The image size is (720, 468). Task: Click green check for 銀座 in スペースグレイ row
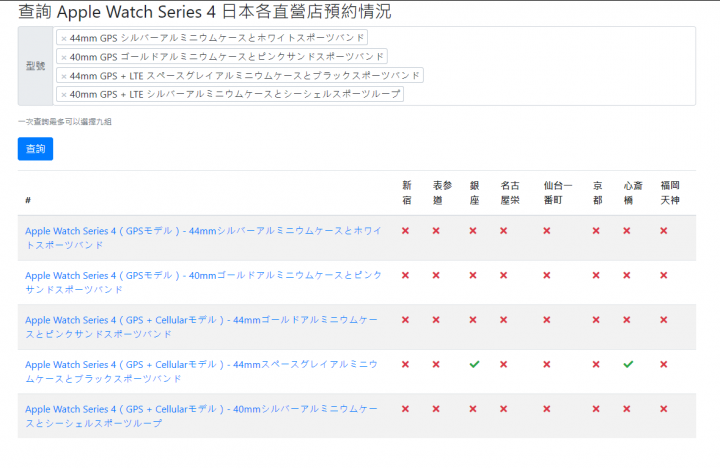(x=474, y=364)
